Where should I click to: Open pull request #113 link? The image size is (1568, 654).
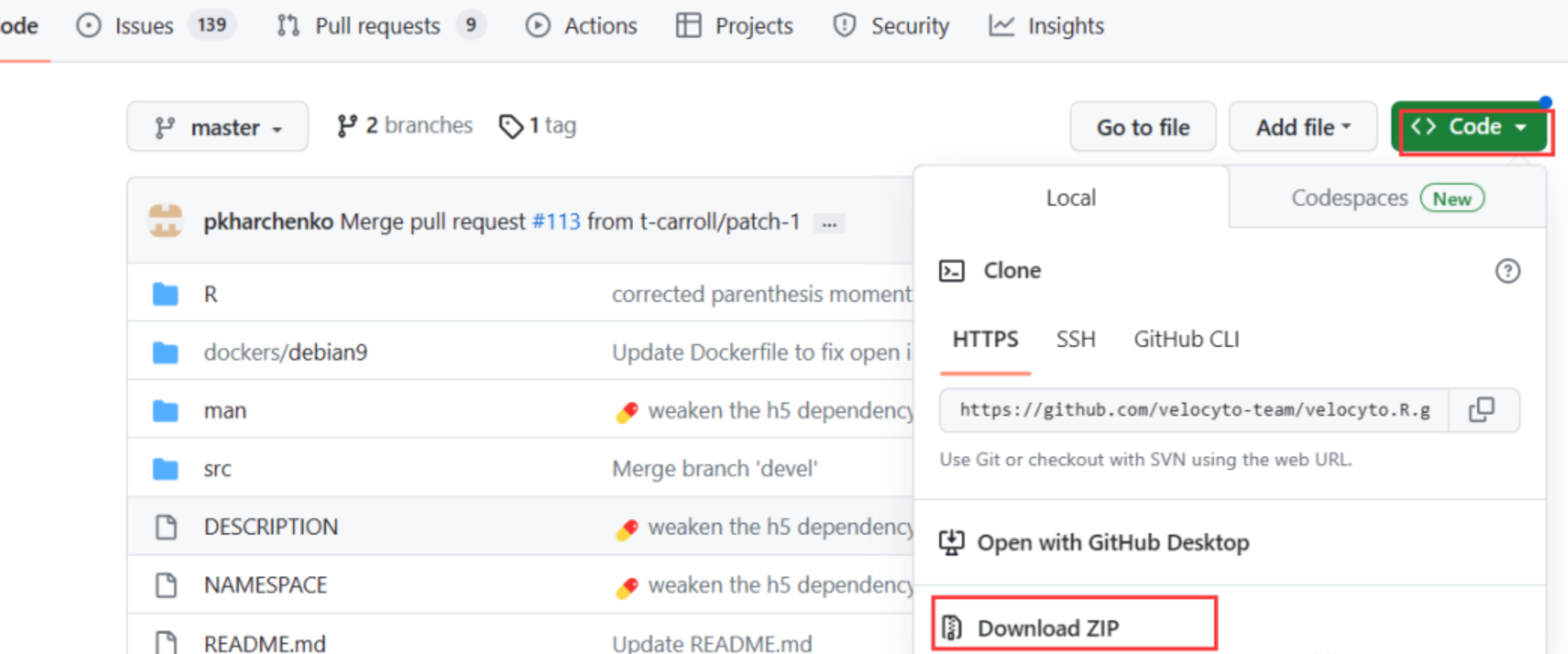556,222
